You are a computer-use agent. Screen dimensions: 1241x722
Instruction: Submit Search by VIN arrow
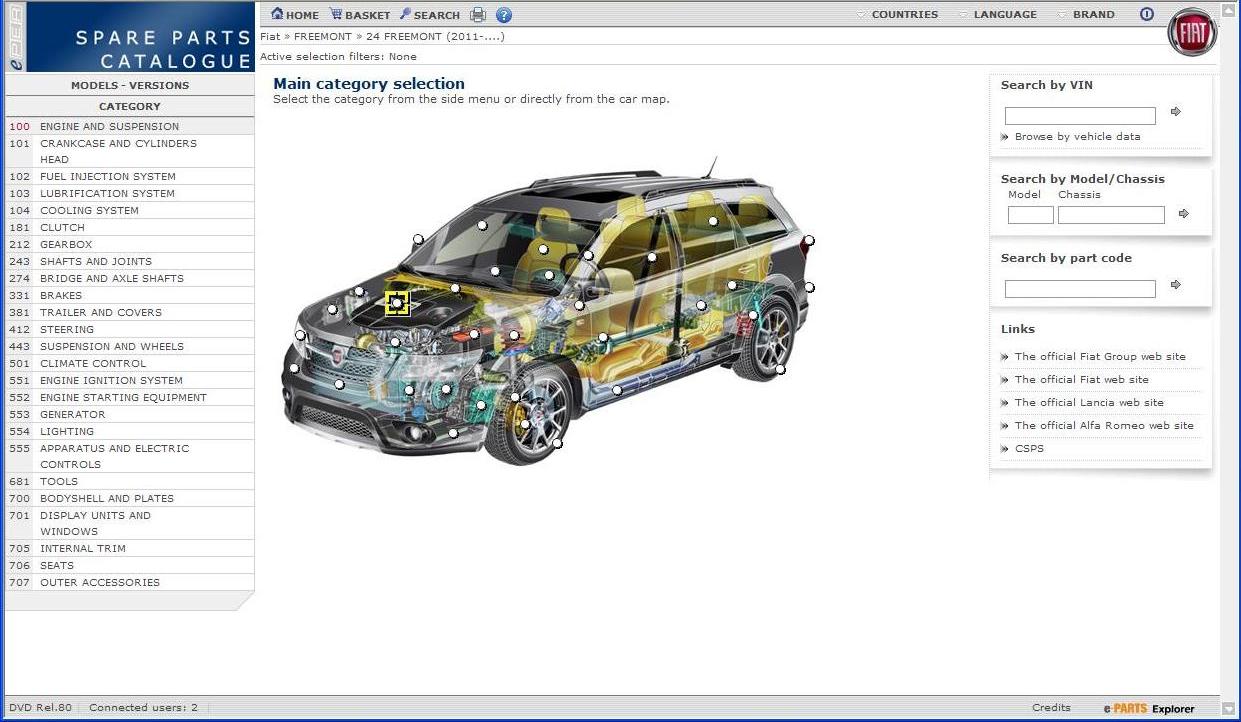1176,112
